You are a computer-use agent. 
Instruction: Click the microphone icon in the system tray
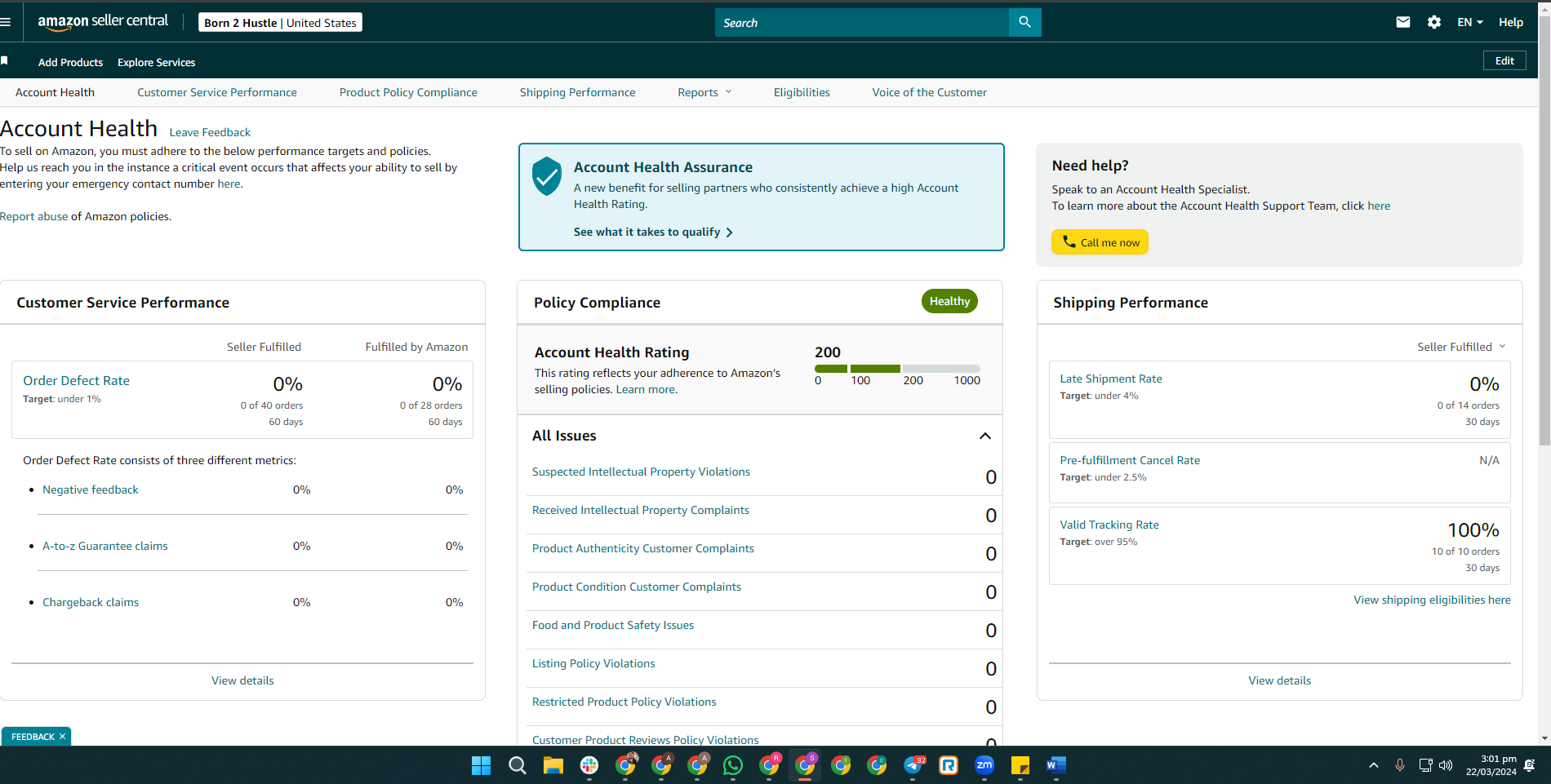[x=1399, y=765]
